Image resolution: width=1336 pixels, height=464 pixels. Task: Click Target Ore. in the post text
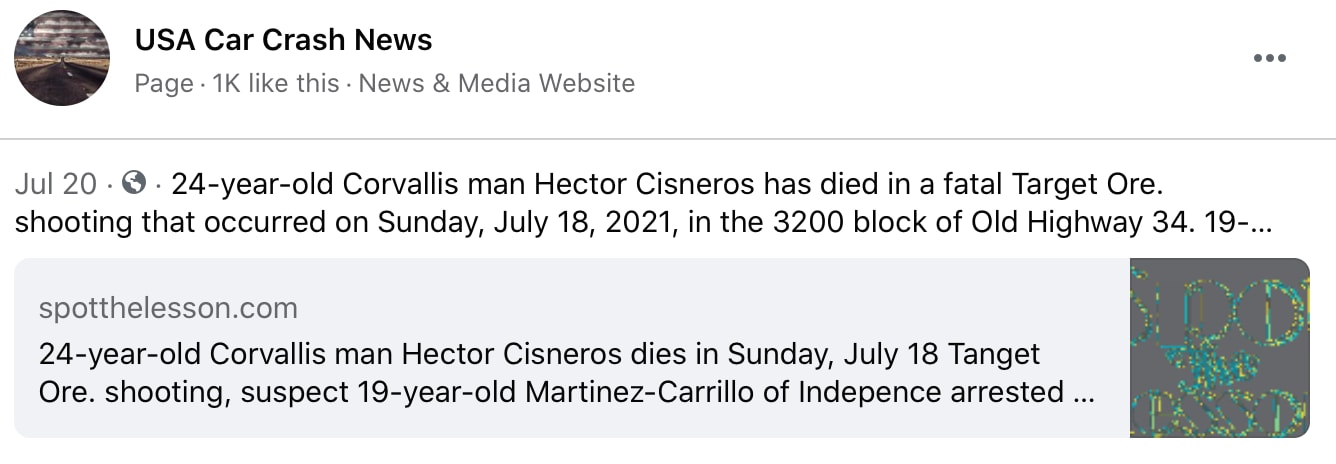tap(1089, 185)
